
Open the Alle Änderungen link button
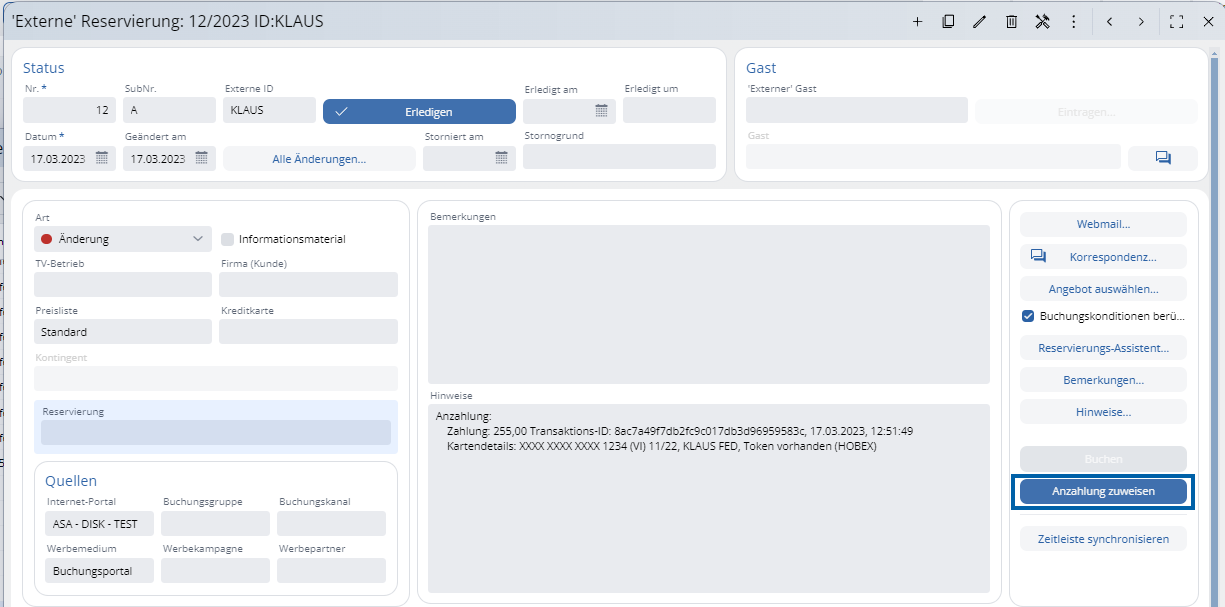pos(319,159)
